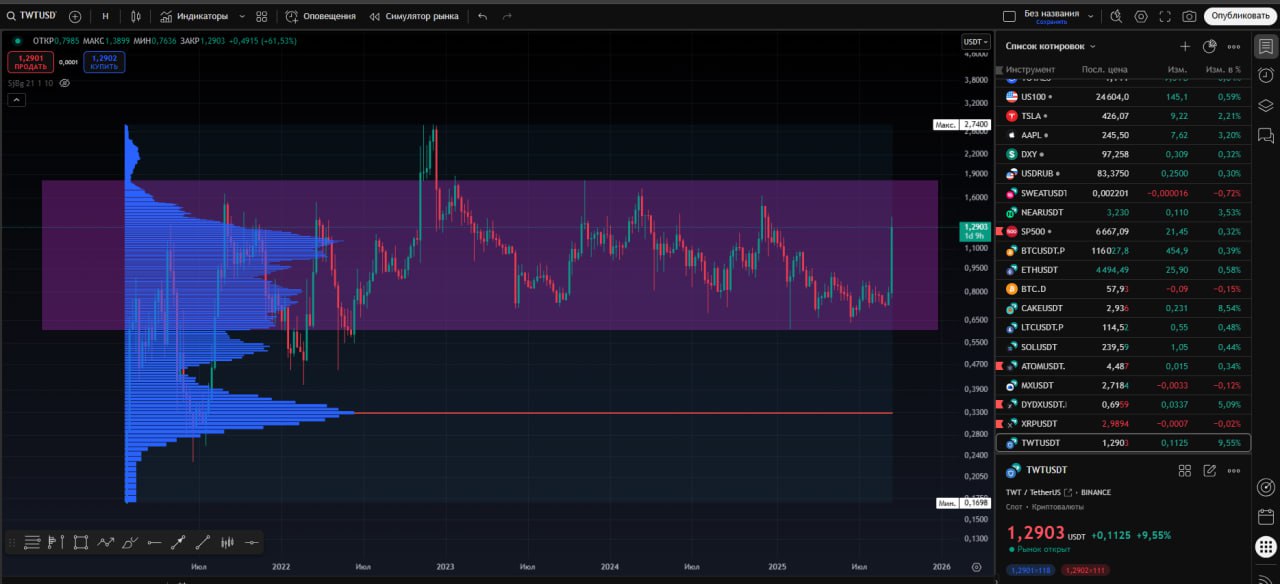The width and height of the screenshot is (1280, 584).
Task: Open the Object tree layers sidebar icon
Action: (x=1266, y=106)
